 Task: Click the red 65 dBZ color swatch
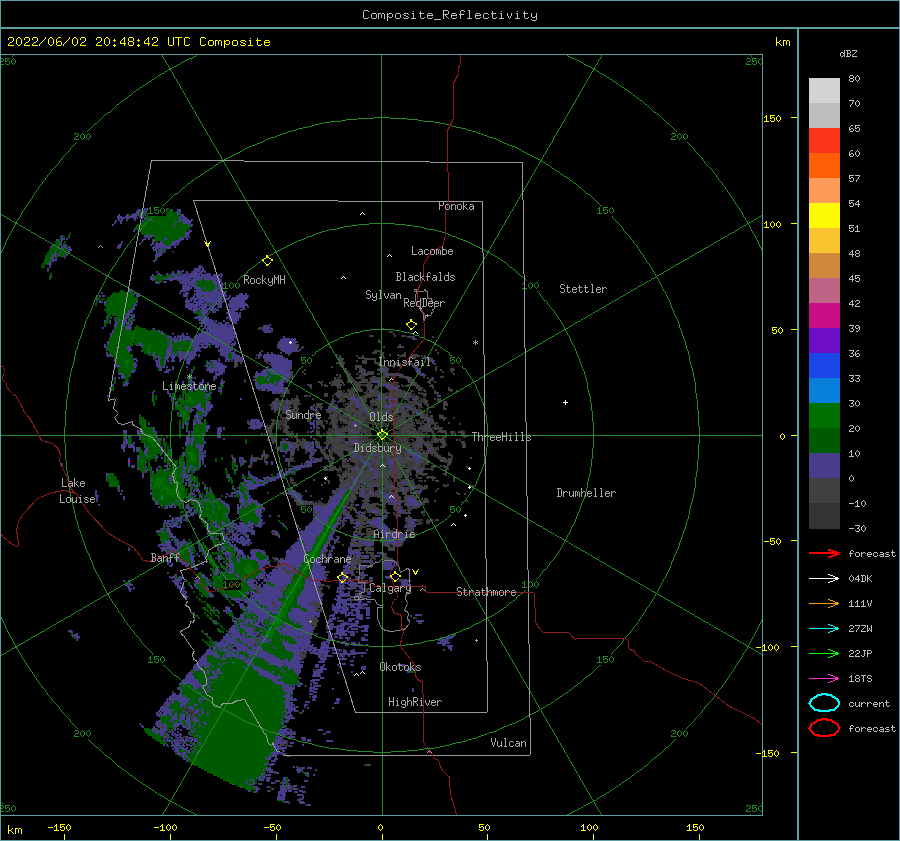[824, 140]
